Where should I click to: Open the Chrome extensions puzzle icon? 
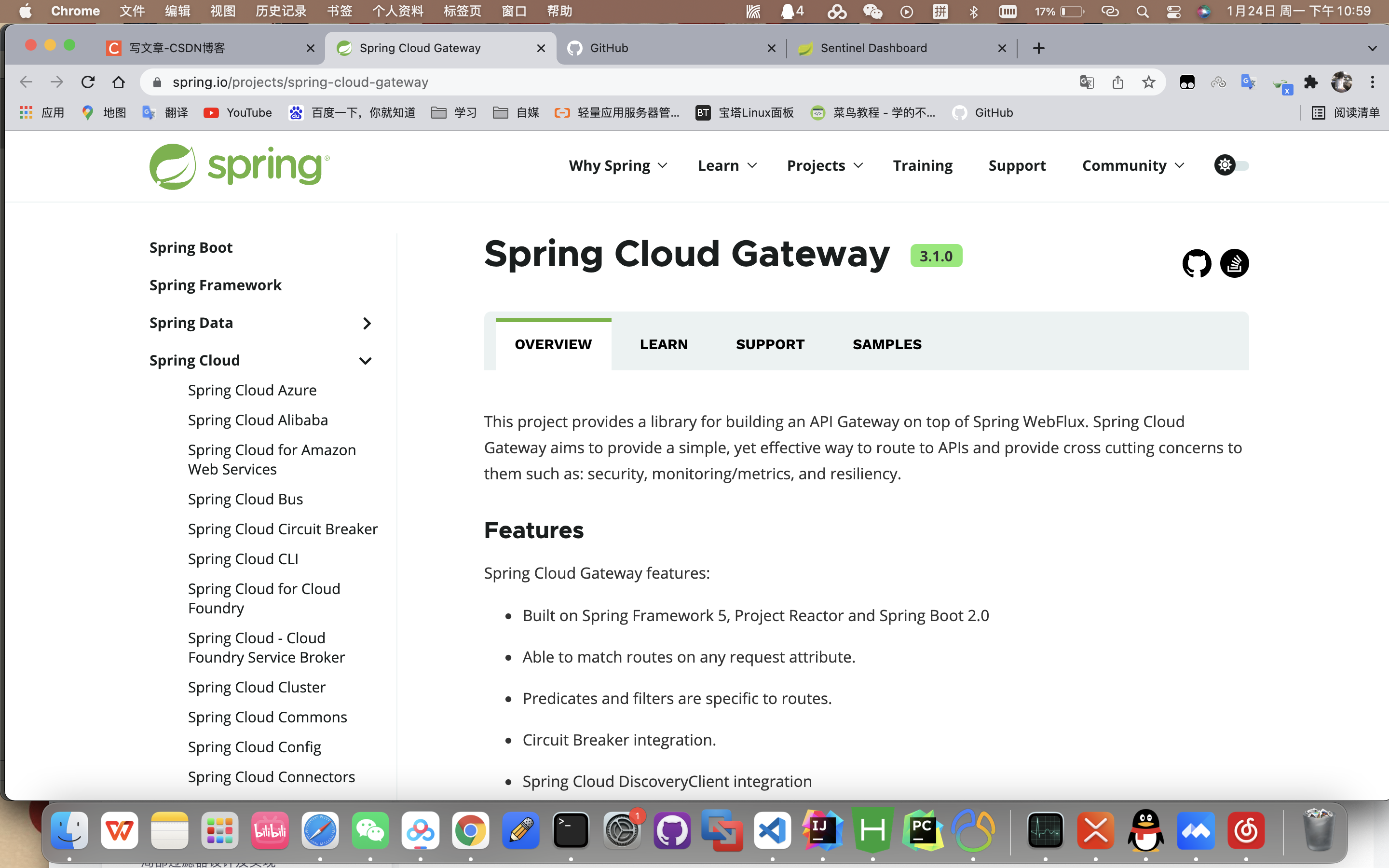click(1310, 82)
